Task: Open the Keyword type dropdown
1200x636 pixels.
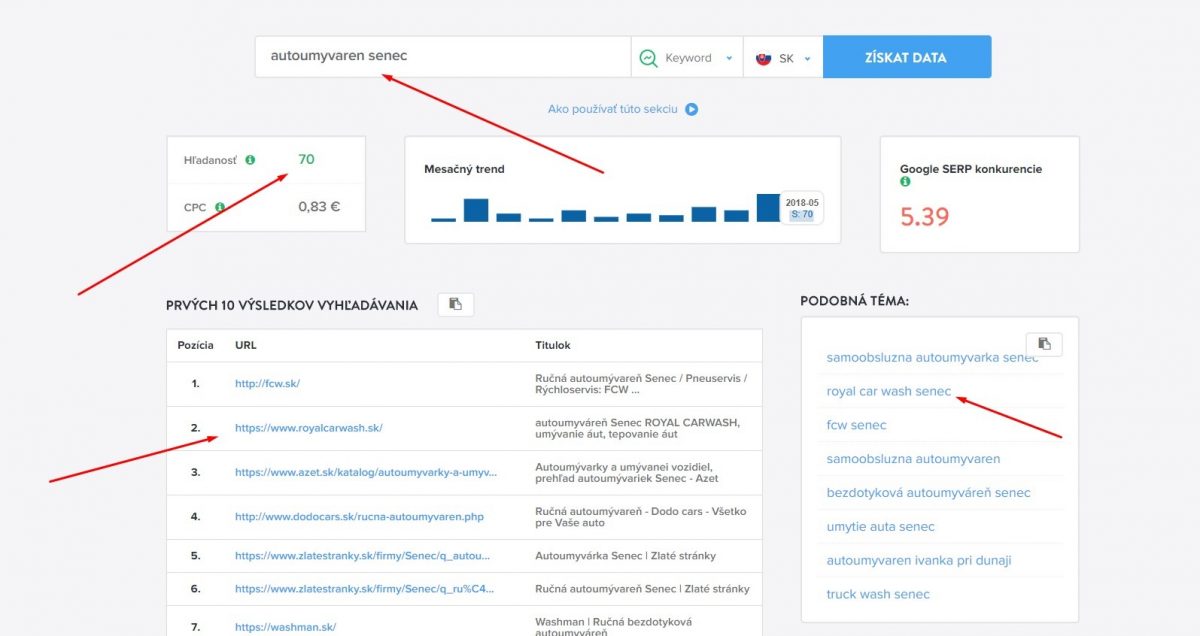Action: tap(687, 57)
